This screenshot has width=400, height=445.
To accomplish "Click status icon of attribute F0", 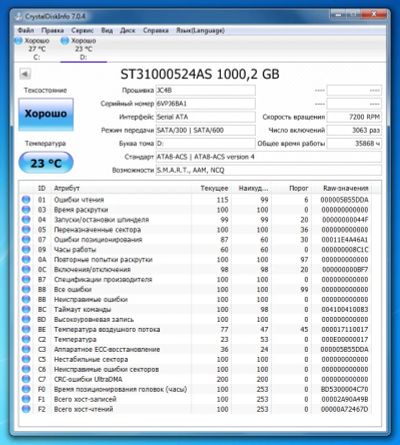I will pyautogui.click(x=26, y=389).
